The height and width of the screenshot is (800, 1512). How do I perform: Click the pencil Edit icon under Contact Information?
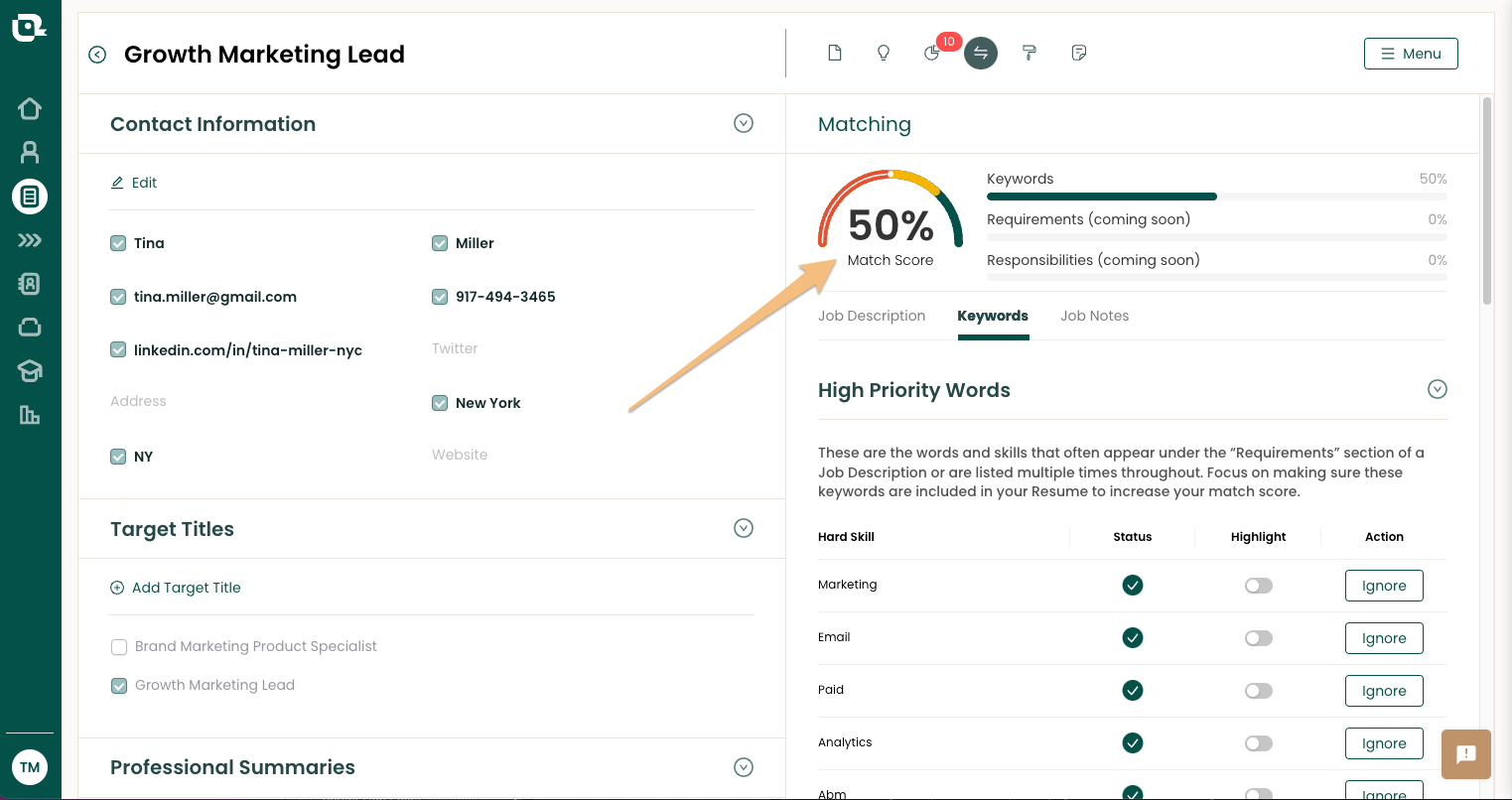(x=117, y=183)
